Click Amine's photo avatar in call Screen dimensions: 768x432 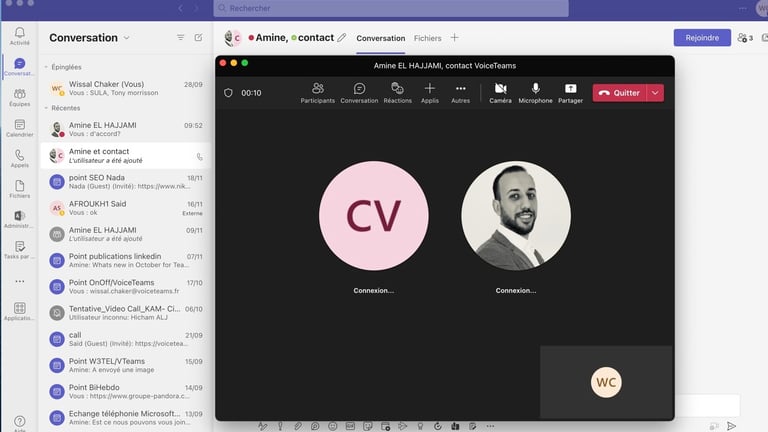pyautogui.click(x=516, y=216)
